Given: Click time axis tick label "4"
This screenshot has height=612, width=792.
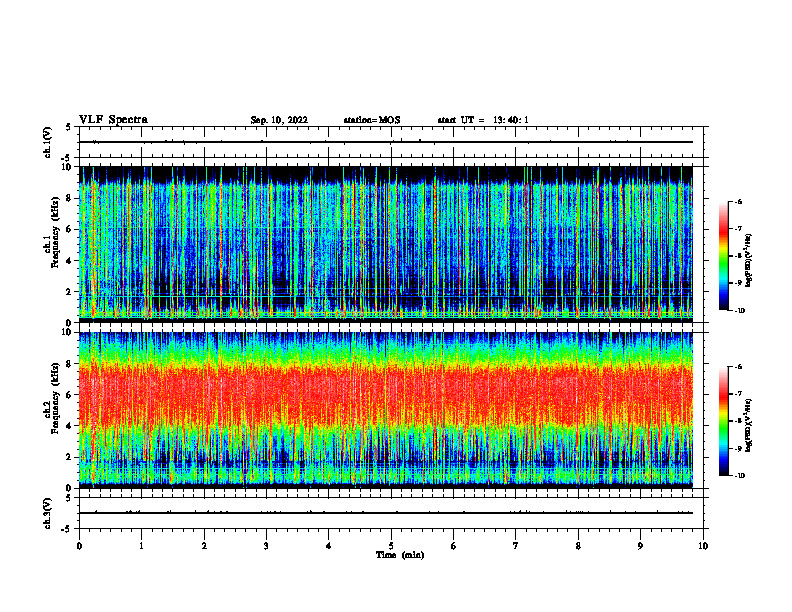Looking at the screenshot, I should coord(329,546).
